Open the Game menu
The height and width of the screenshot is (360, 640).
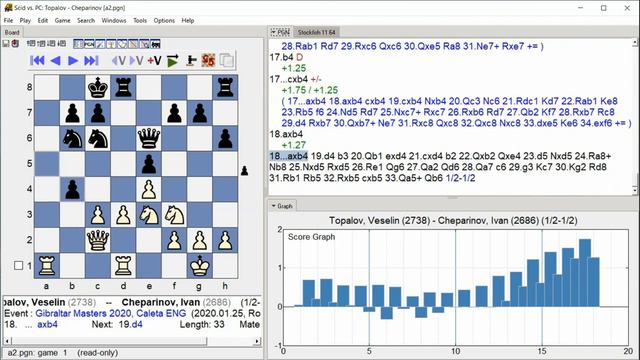click(62, 20)
